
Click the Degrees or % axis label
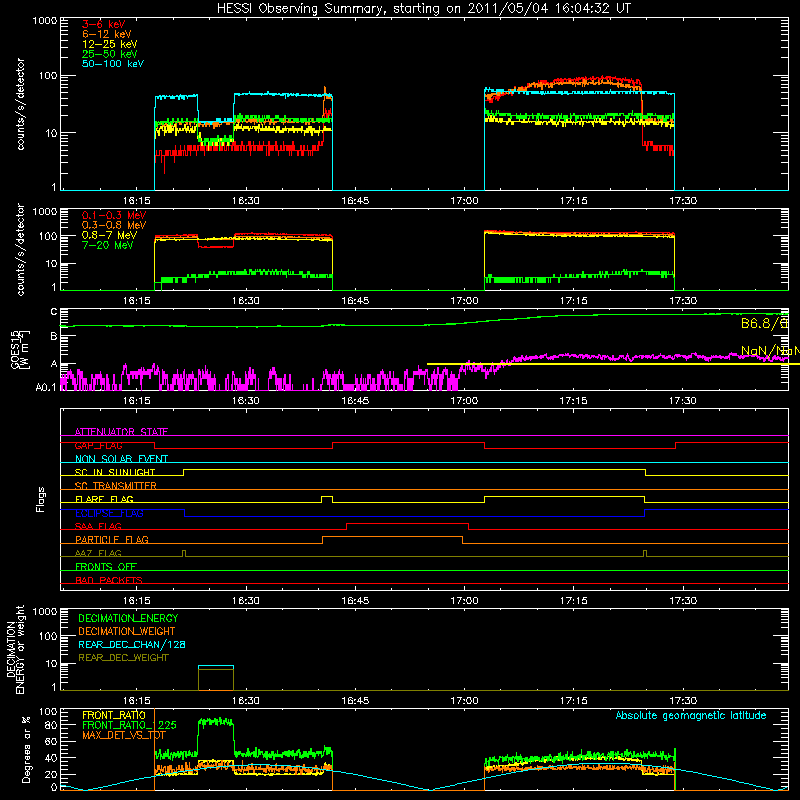(25, 749)
